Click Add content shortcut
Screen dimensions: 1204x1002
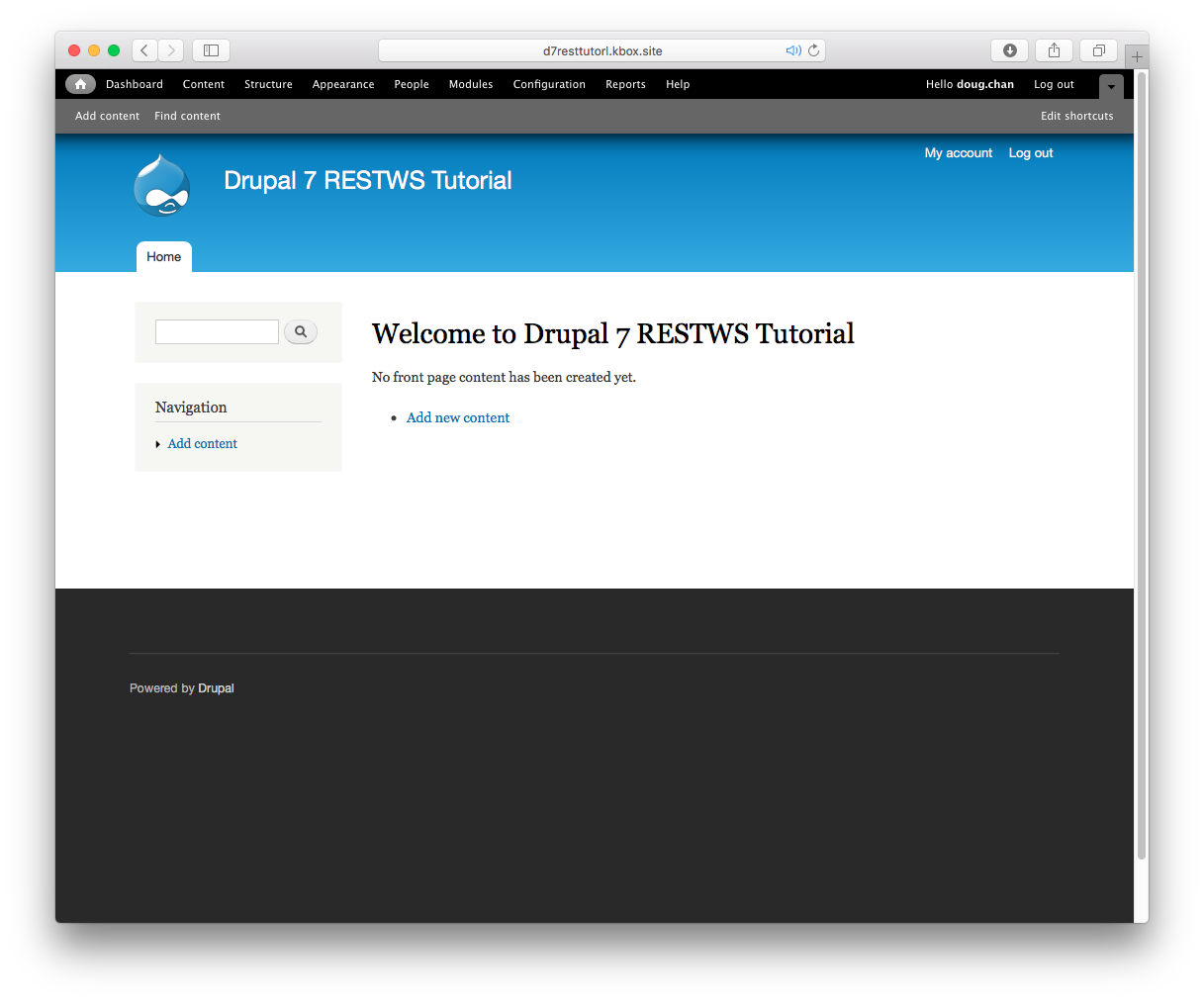[107, 116]
